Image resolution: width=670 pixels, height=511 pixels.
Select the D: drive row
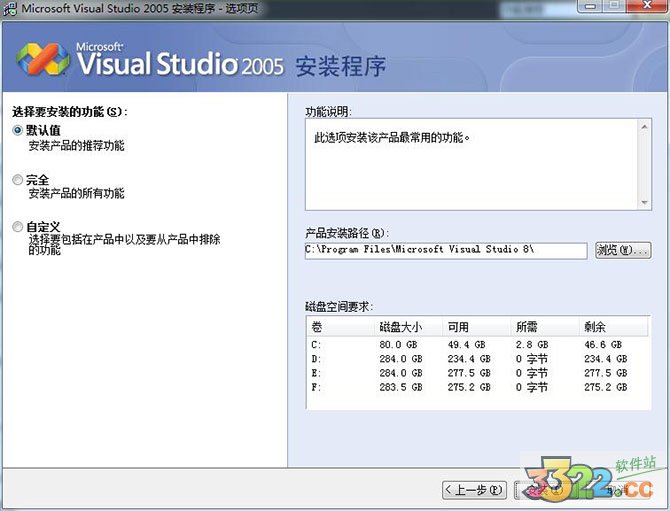pos(478,359)
